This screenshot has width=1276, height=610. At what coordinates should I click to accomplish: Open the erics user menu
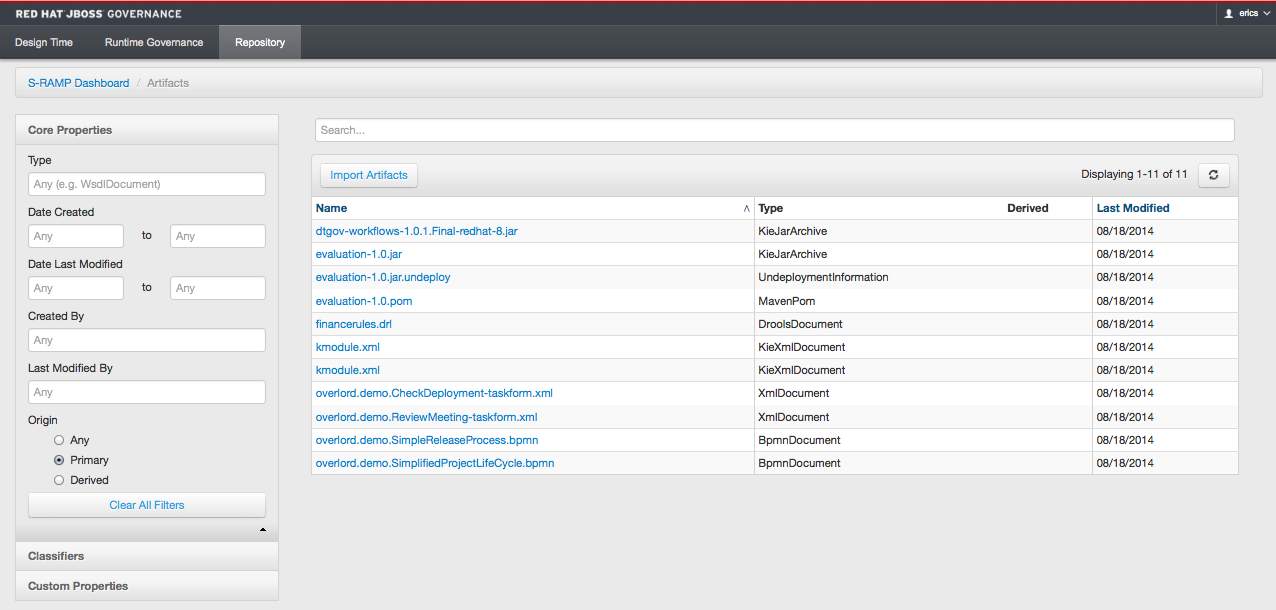click(x=1245, y=14)
